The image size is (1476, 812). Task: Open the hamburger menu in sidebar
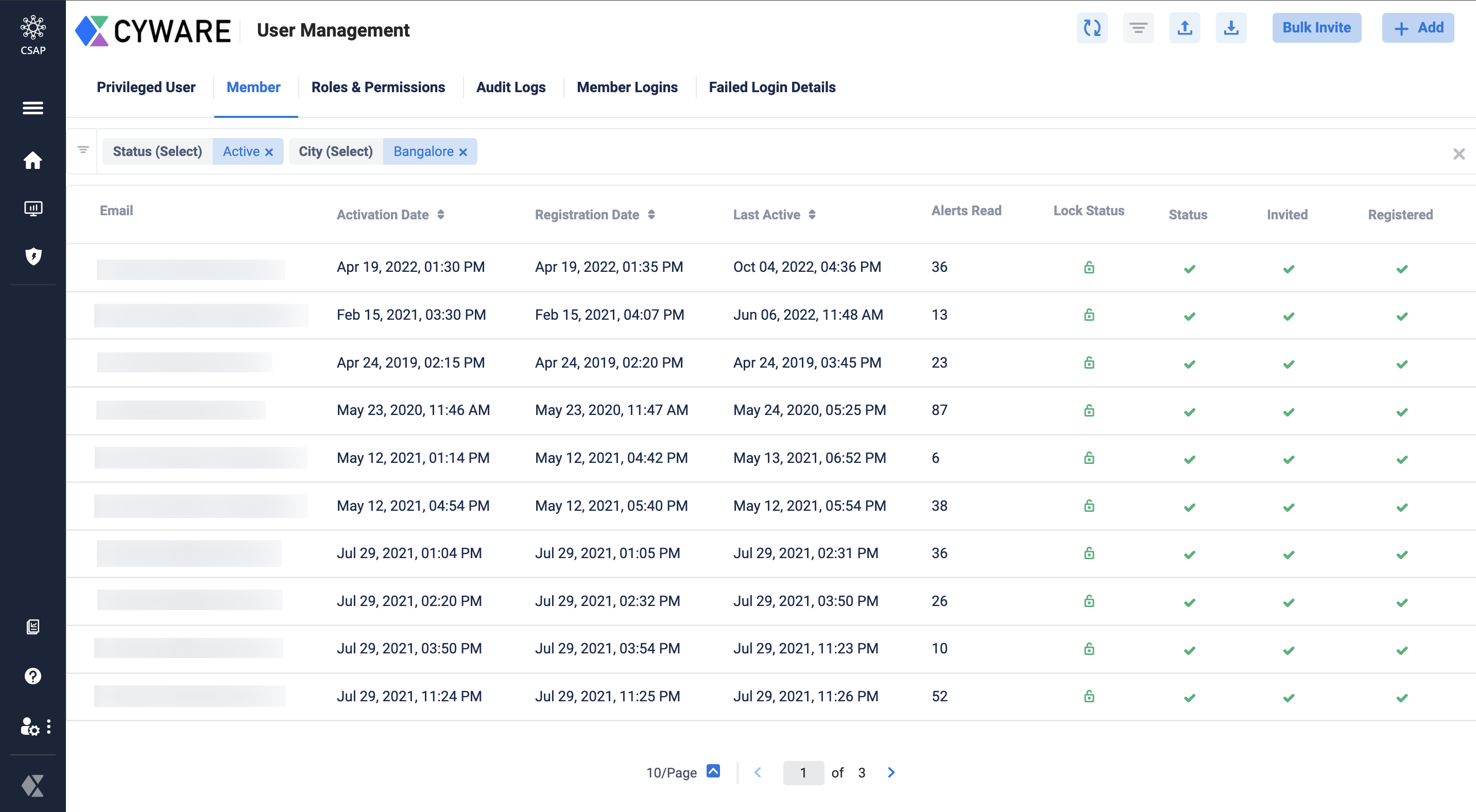(32, 108)
